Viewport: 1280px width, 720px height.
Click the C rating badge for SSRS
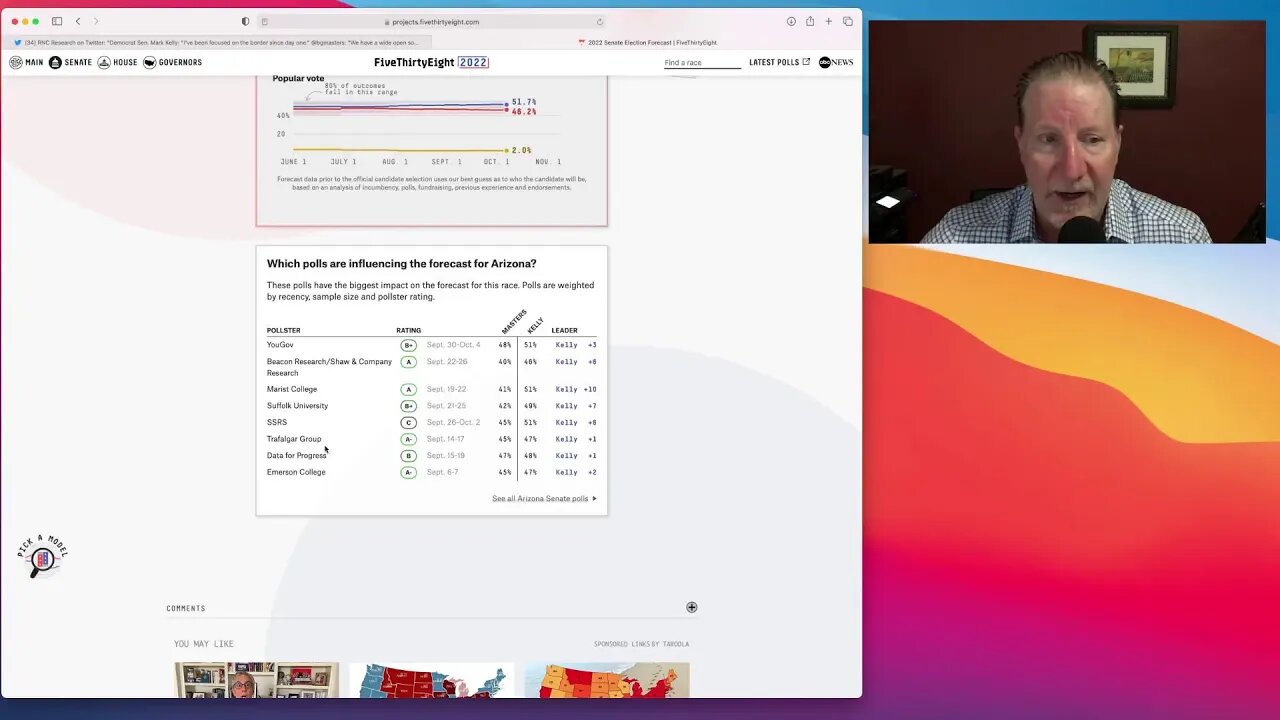[x=408, y=422]
